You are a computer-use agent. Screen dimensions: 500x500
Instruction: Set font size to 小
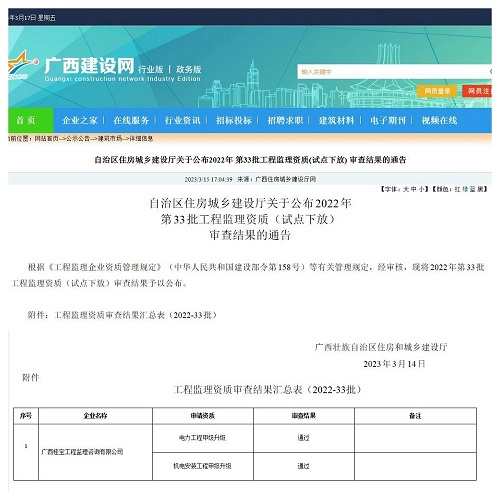pos(421,189)
